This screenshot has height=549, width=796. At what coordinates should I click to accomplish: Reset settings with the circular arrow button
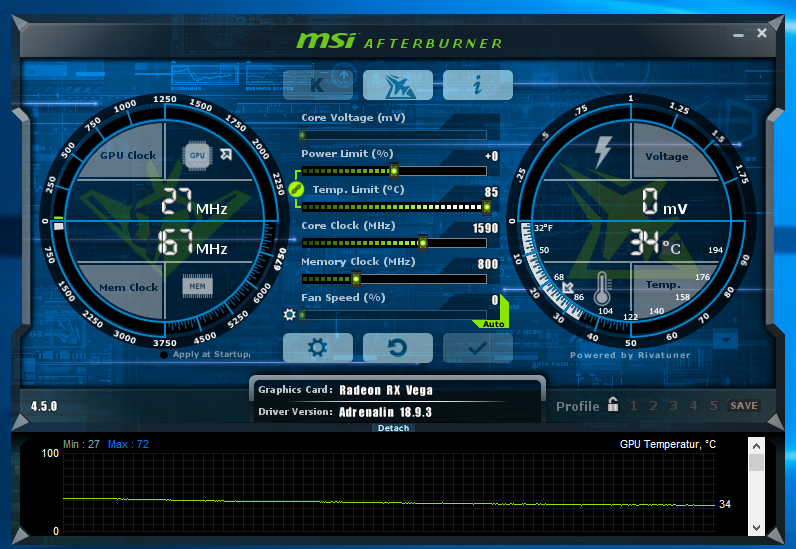(398, 348)
